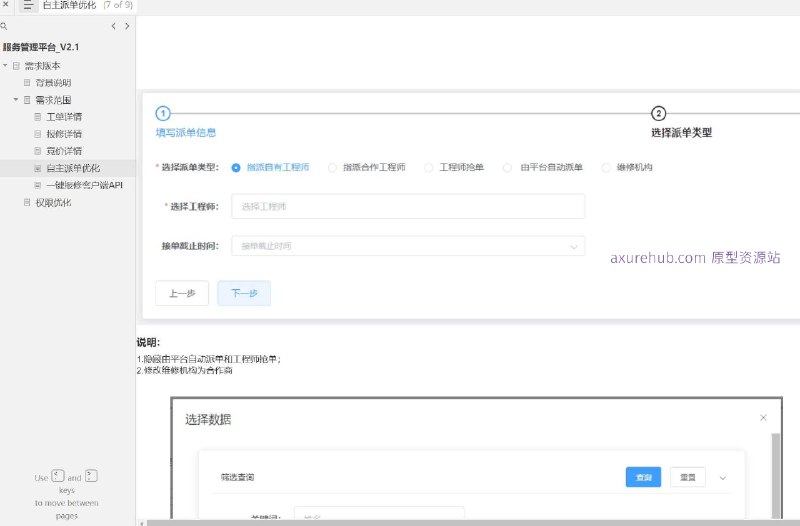Click the 重置 button
Viewport: 800px width, 526px height.
pyautogui.click(x=688, y=477)
